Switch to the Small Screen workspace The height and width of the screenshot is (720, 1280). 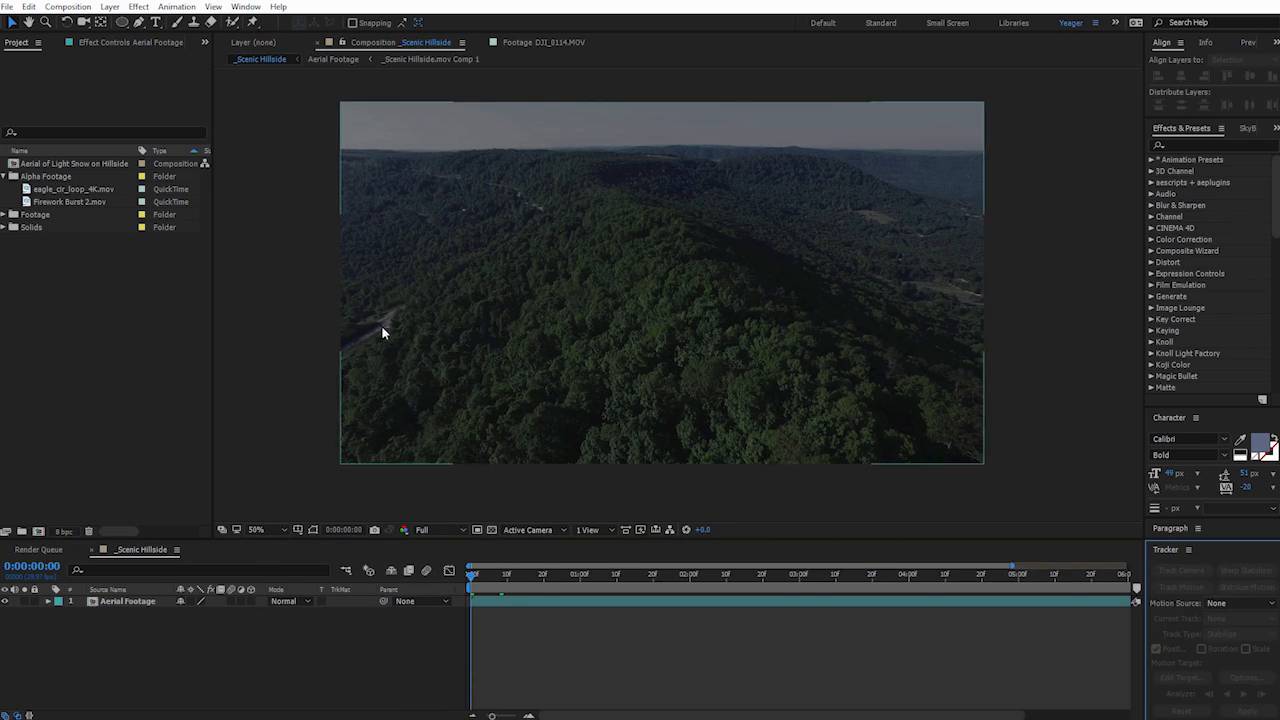point(948,23)
